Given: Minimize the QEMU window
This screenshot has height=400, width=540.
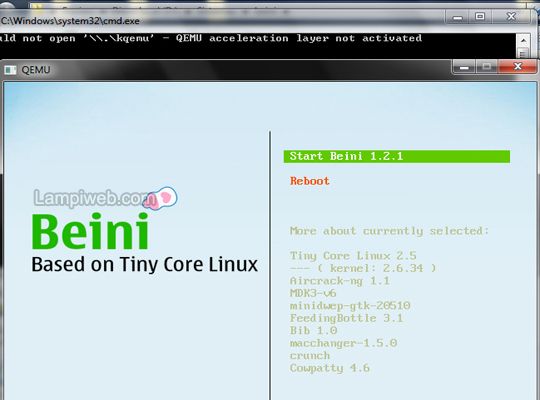Looking at the screenshot, I should pyautogui.click(x=464, y=67).
